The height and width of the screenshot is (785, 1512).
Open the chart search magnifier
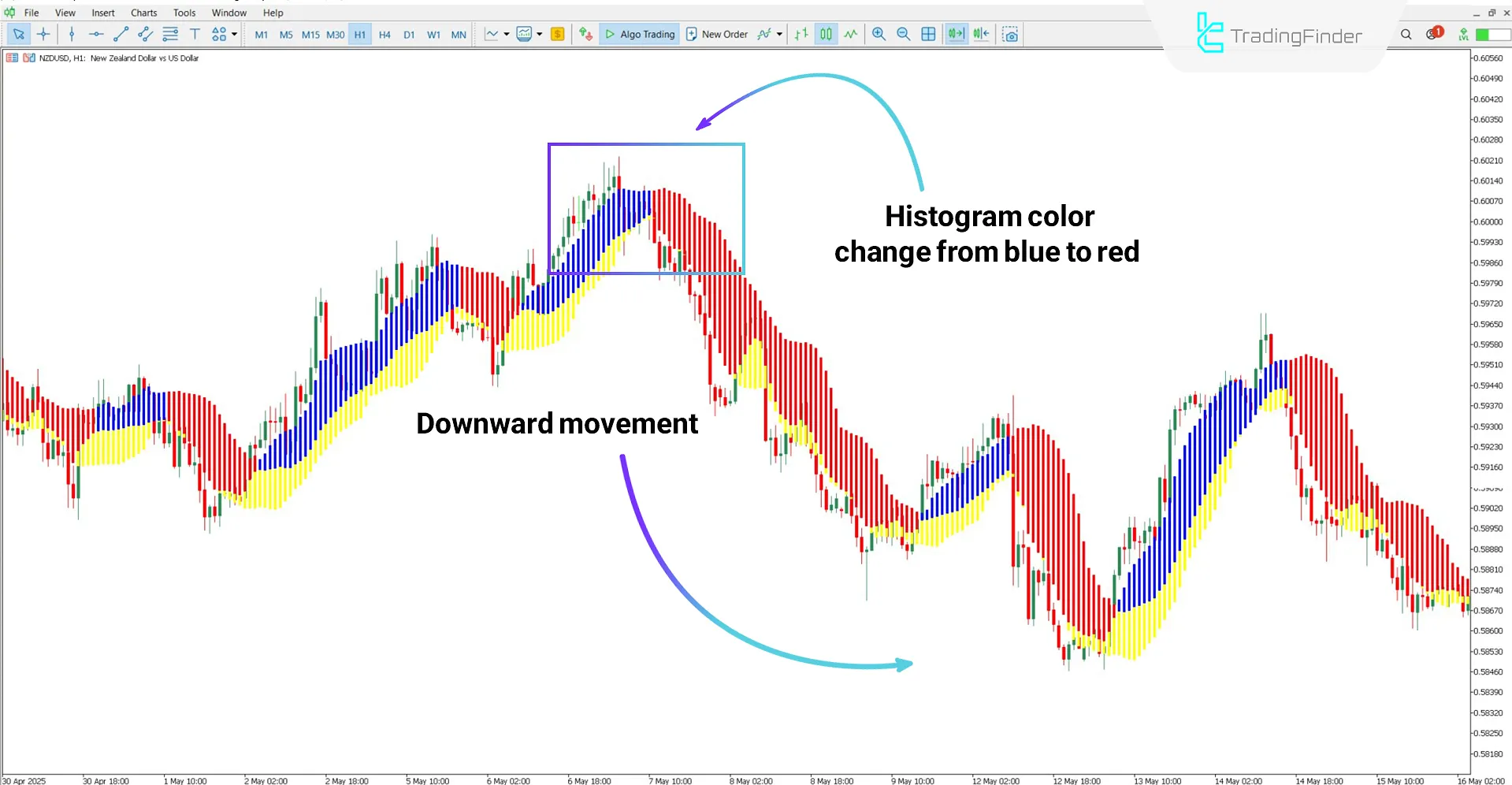pyautogui.click(x=1406, y=34)
